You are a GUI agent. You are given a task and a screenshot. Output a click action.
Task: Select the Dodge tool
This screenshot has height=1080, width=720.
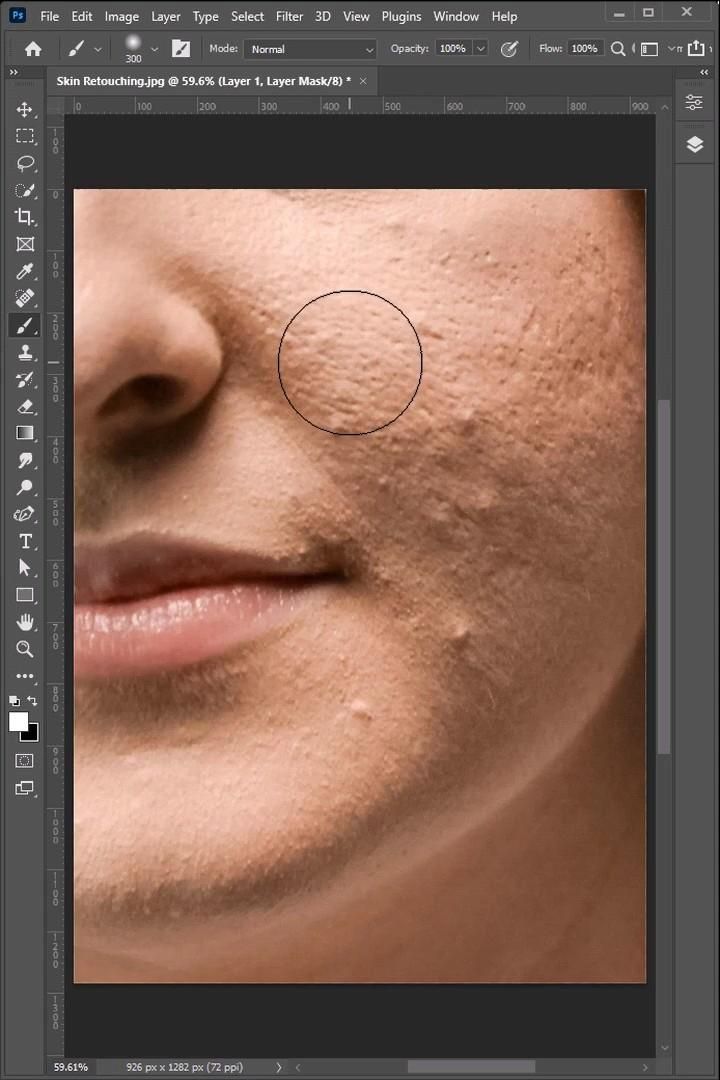(x=25, y=488)
